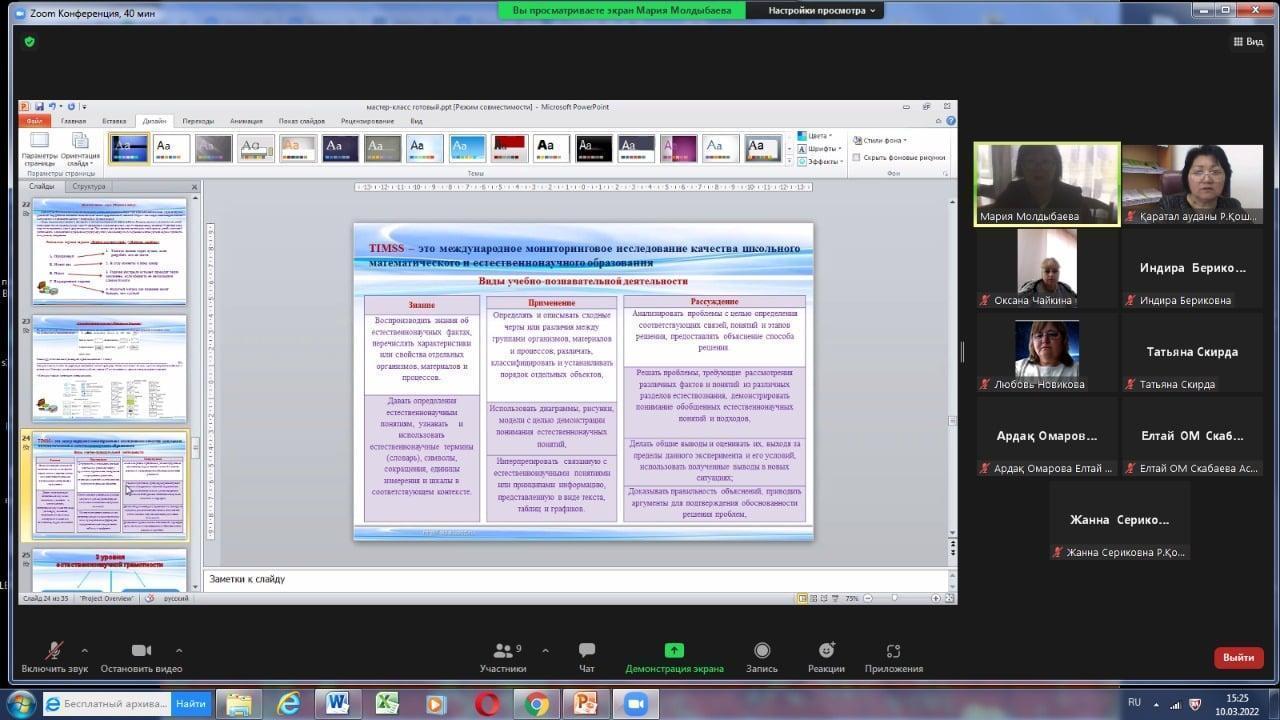Image resolution: width=1280 pixels, height=720 pixels.
Task: Open Google Chrome from the Windows taskbar
Action: (537, 704)
